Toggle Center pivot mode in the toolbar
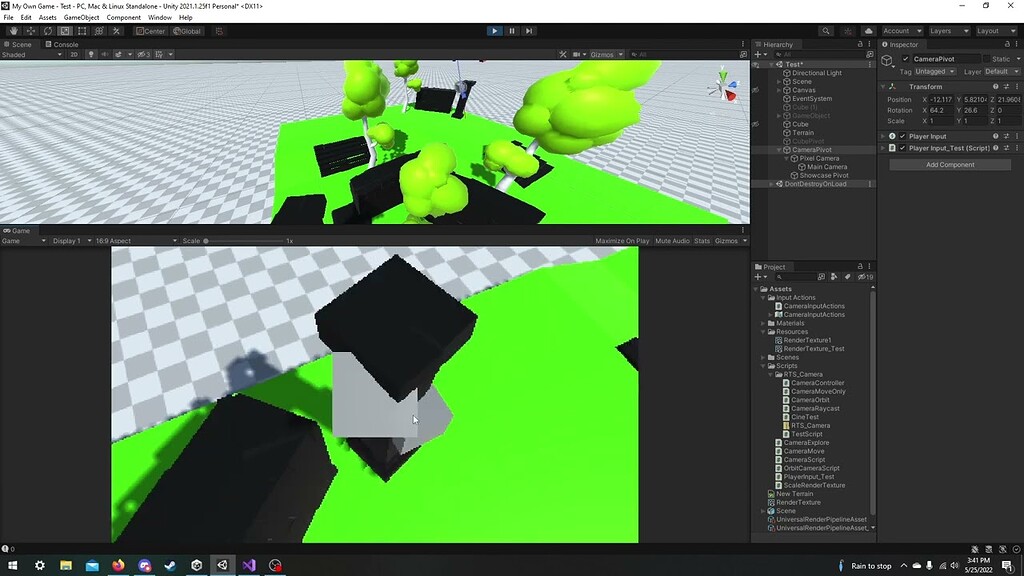The width and height of the screenshot is (1024, 576). point(152,31)
